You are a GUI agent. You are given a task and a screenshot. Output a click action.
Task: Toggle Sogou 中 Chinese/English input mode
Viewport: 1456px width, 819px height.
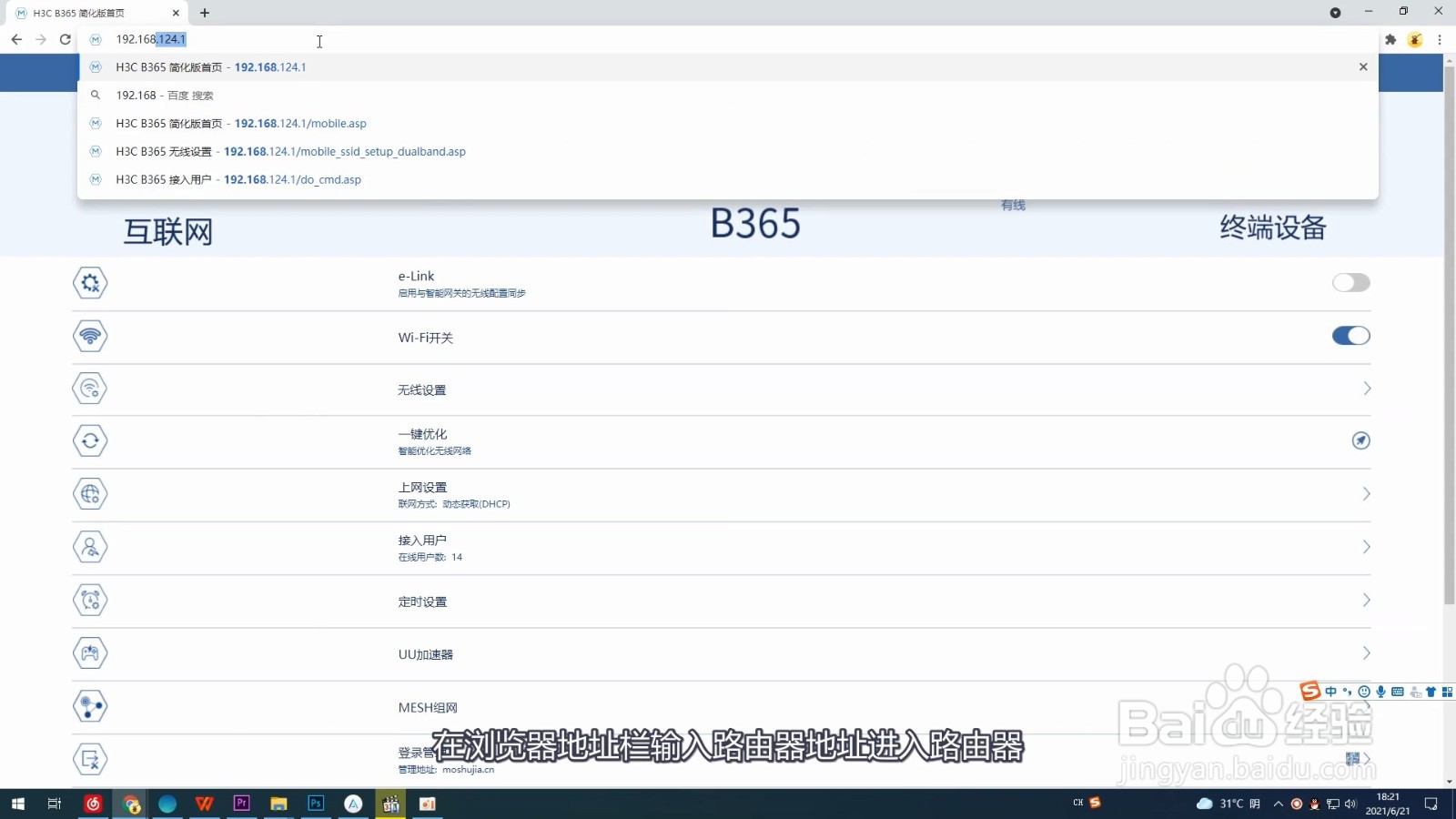point(1330,692)
